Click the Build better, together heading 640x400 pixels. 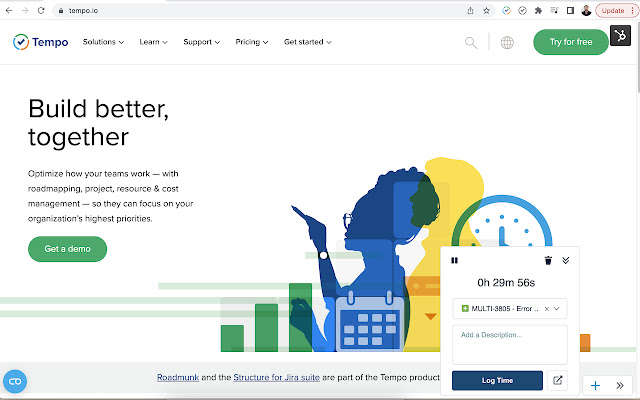[x=98, y=122]
